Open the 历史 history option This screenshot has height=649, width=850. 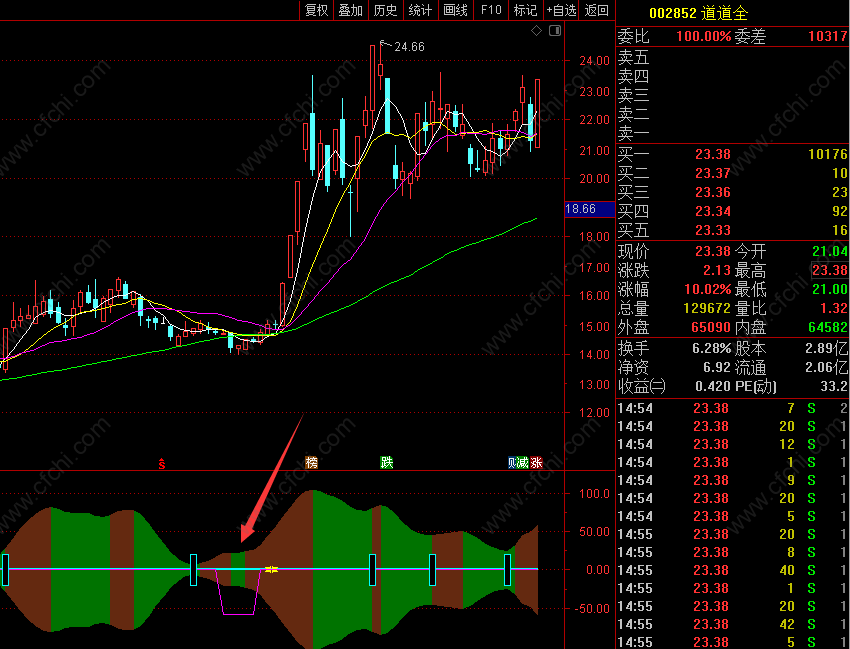click(385, 10)
